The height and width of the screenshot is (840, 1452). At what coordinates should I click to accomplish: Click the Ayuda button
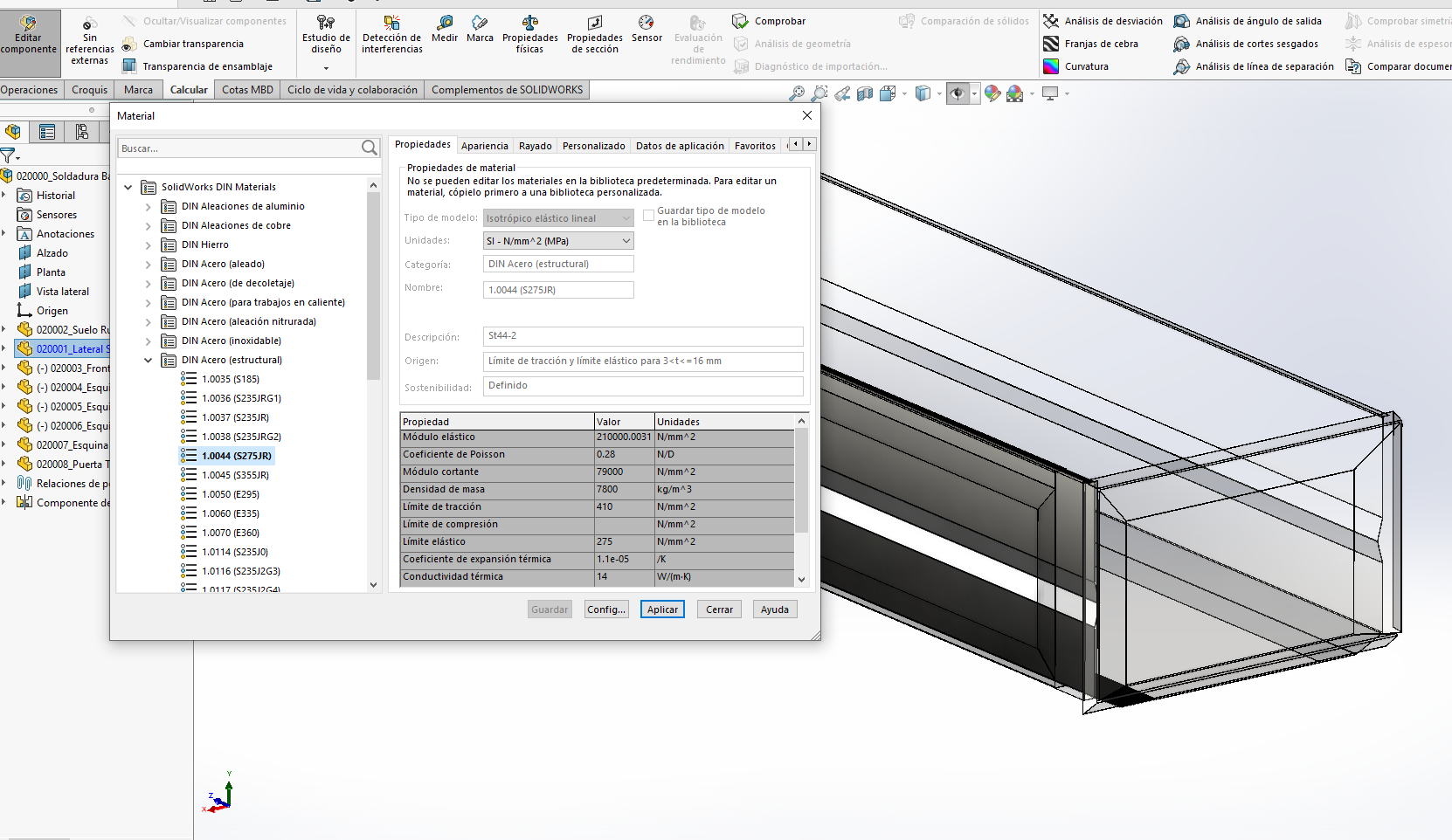(775, 609)
